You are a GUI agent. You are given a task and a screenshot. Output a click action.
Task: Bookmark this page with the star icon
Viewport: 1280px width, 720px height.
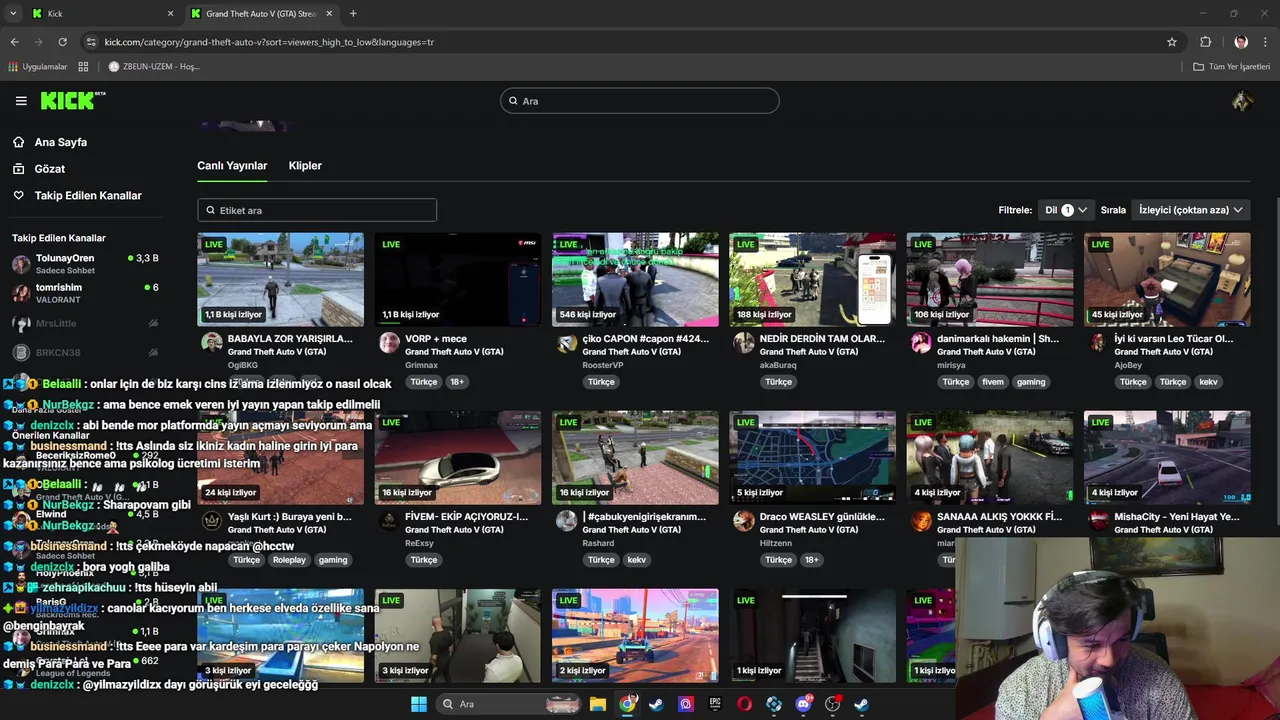[x=1172, y=42]
